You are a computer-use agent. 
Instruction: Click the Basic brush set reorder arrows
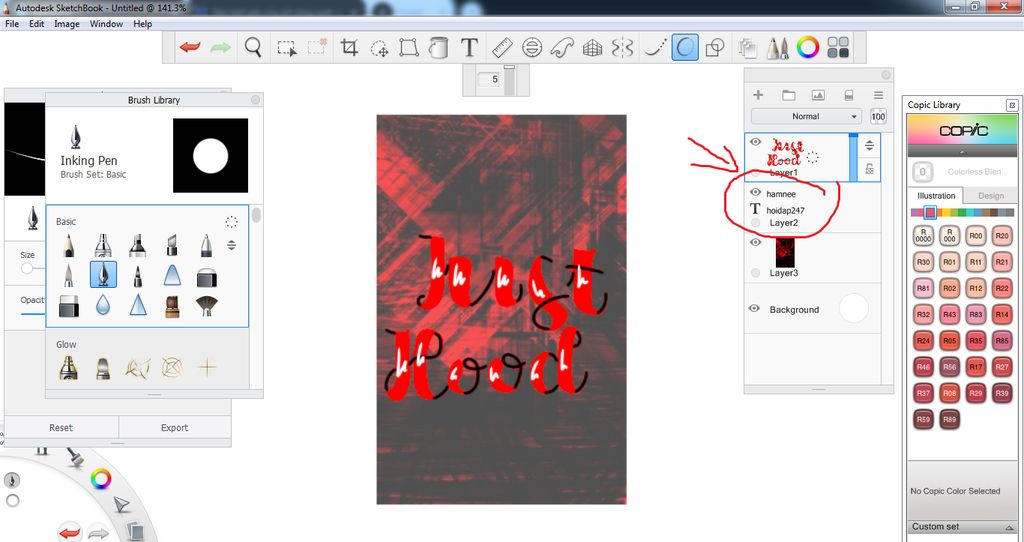[231, 246]
